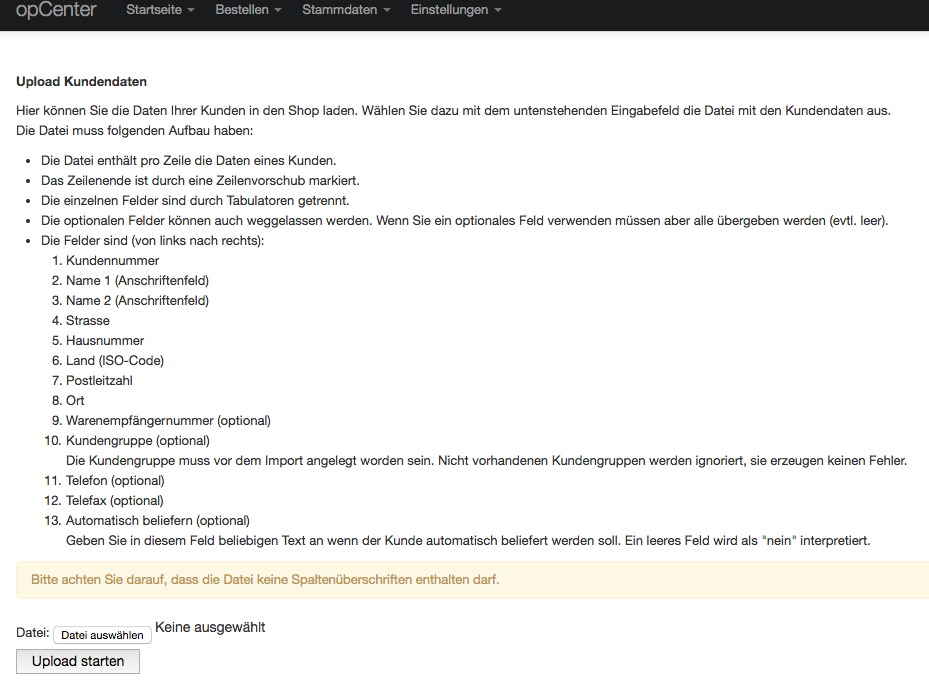Expand the caret next to Stammdaten
This screenshot has width=929, height=686.
coord(386,11)
